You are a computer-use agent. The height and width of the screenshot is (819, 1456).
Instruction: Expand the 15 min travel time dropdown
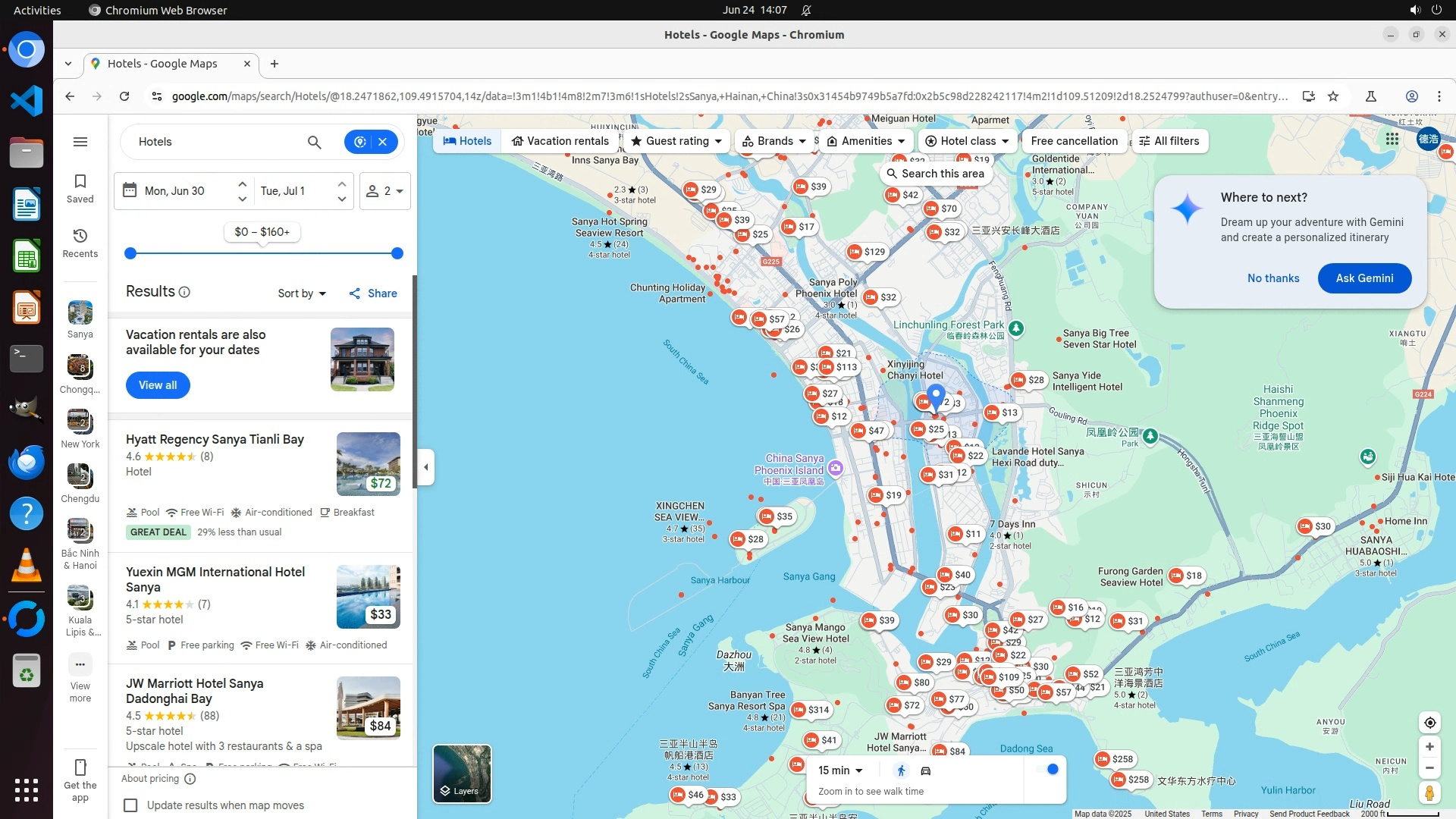coord(840,770)
